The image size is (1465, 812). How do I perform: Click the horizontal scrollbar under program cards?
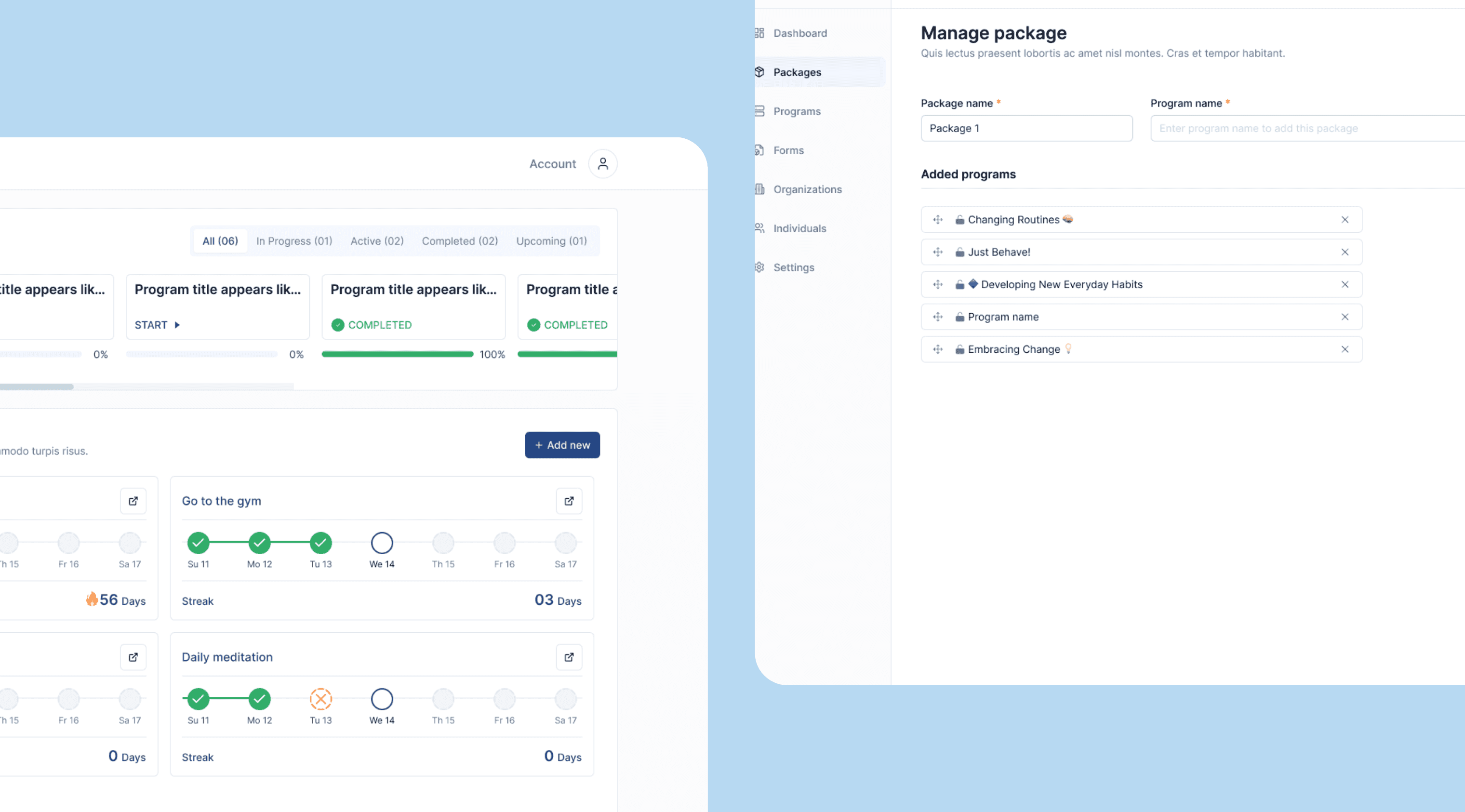click(x=37, y=386)
